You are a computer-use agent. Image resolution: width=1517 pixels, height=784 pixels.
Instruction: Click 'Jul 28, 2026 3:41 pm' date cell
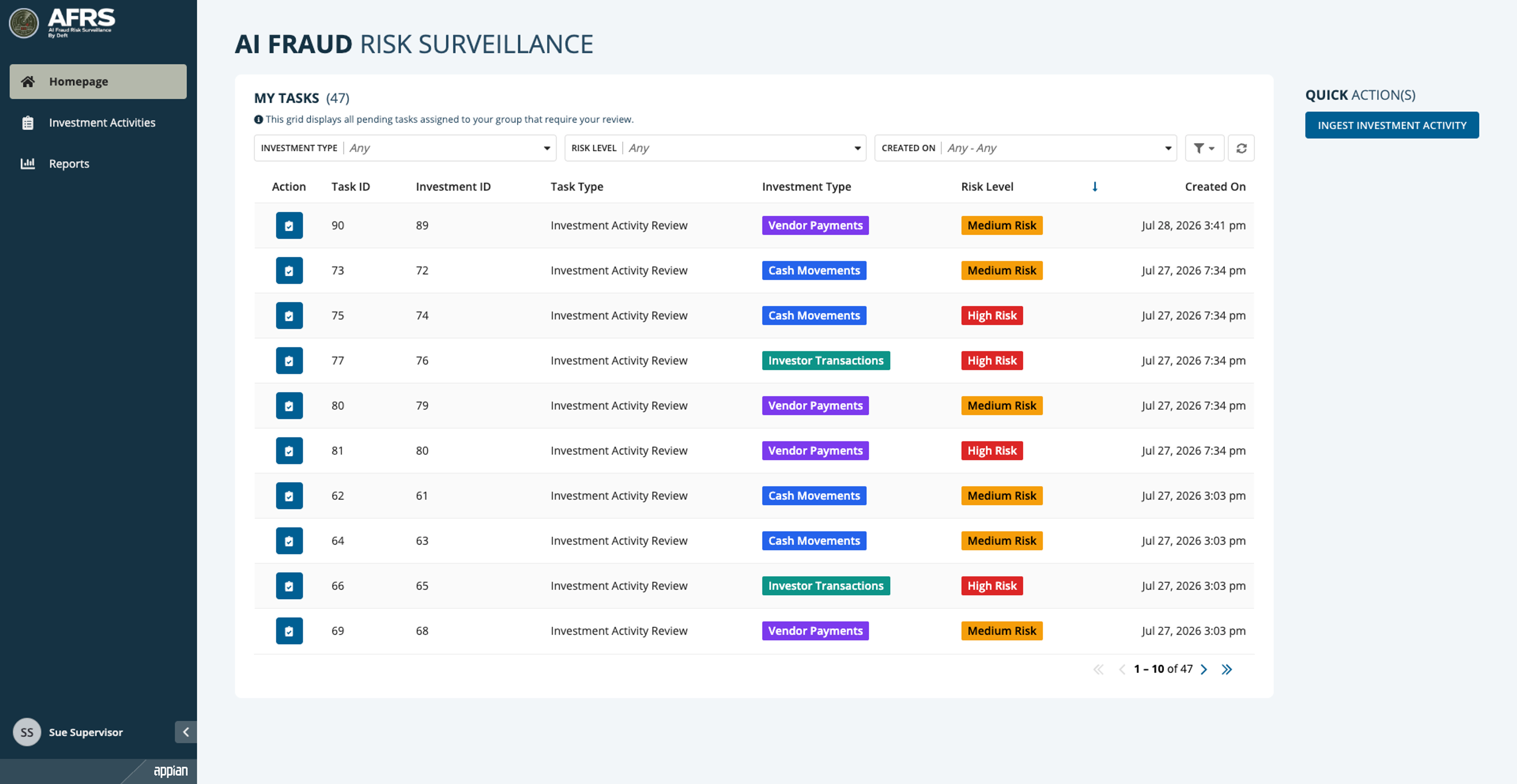(1193, 226)
